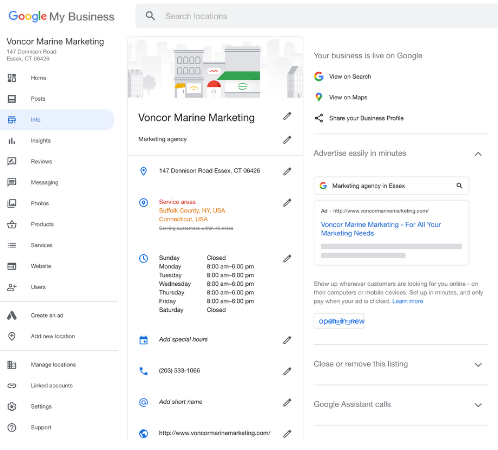
Task: Click the search magnifier icon
Action: tap(150, 16)
